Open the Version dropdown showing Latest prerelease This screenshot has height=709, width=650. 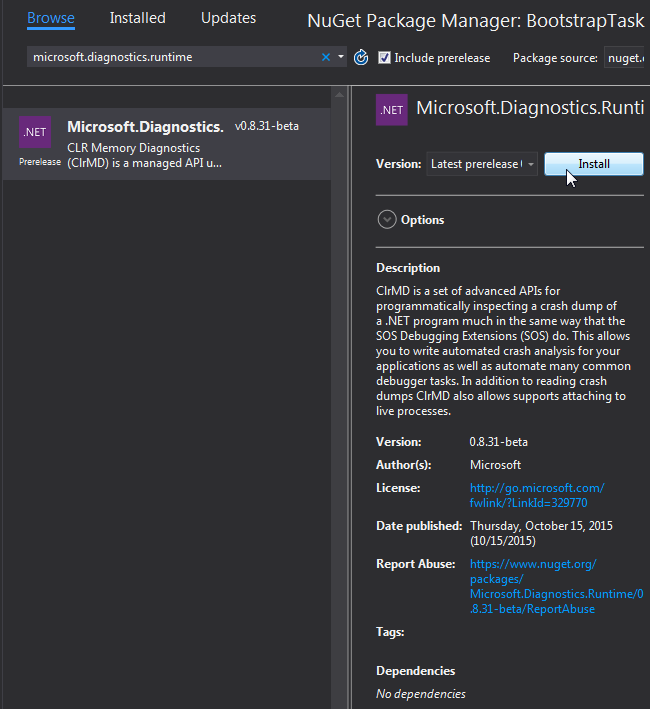click(x=481, y=164)
